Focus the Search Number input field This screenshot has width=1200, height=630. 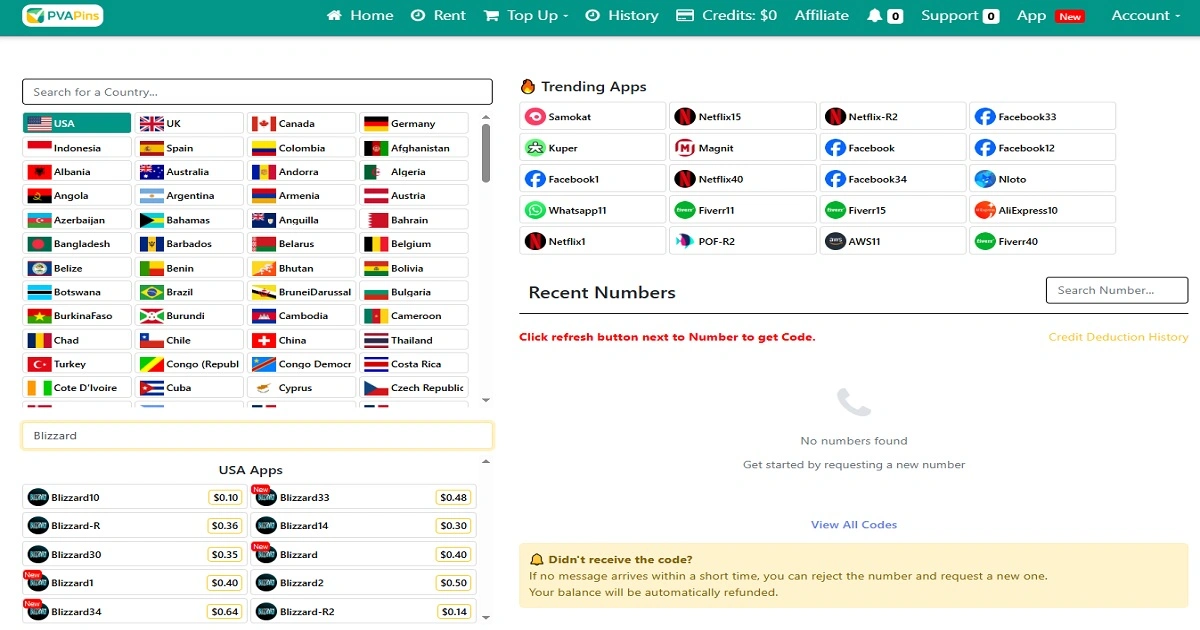(1116, 291)
